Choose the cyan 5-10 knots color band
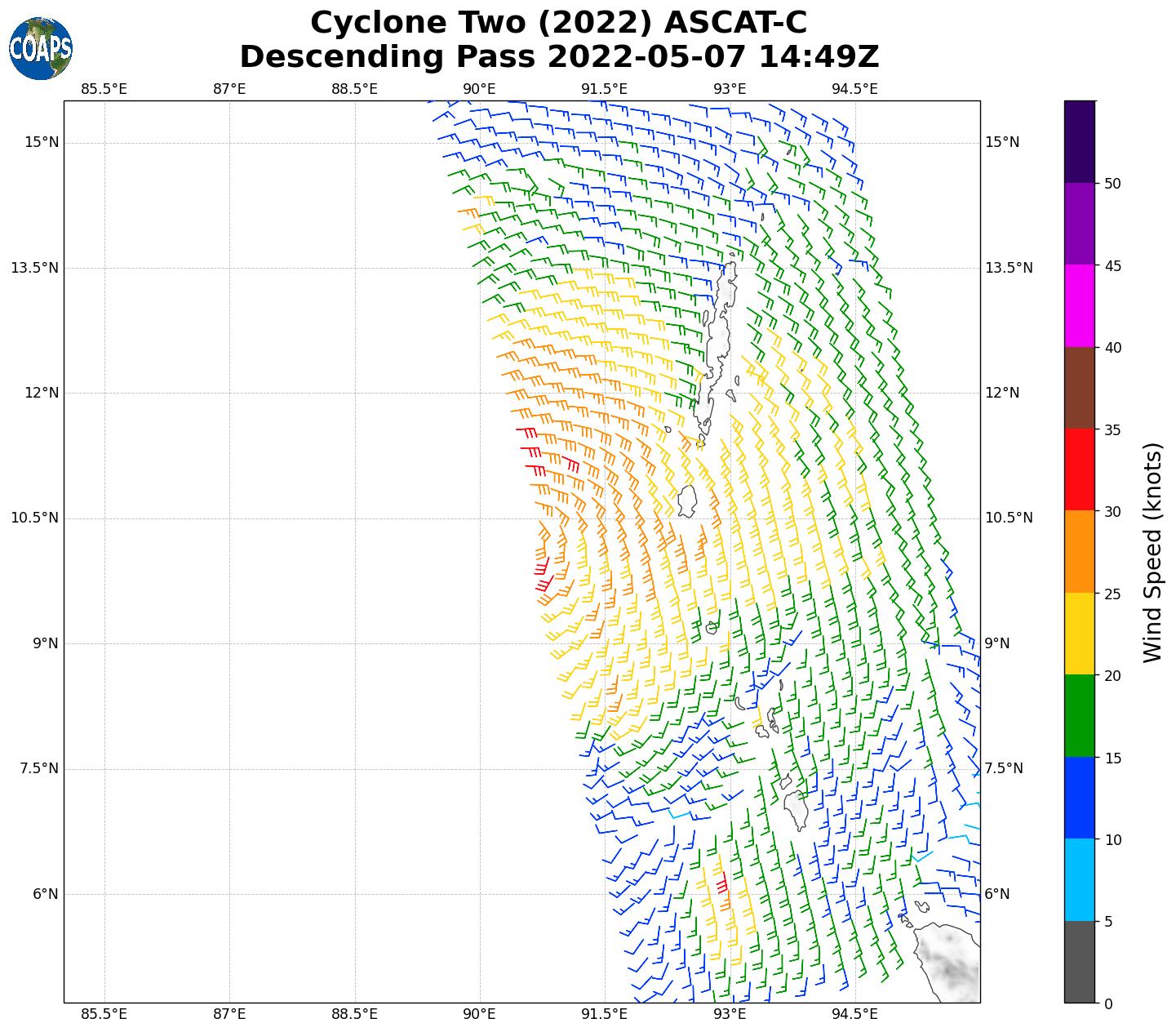Viewport: 1176px width, 1032px height. pos(1079,879)
